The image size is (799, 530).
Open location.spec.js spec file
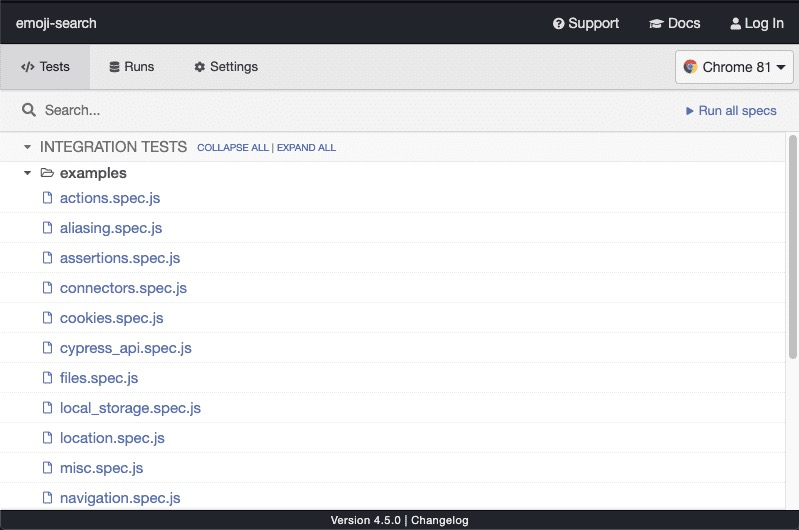coord(112,438)
